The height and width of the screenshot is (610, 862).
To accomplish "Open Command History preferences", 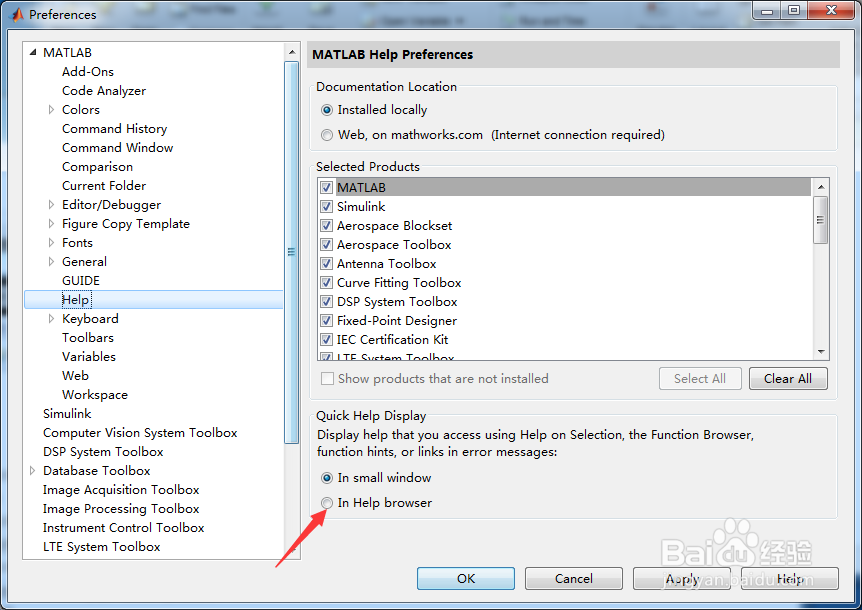I will click(x=114, y=129).
